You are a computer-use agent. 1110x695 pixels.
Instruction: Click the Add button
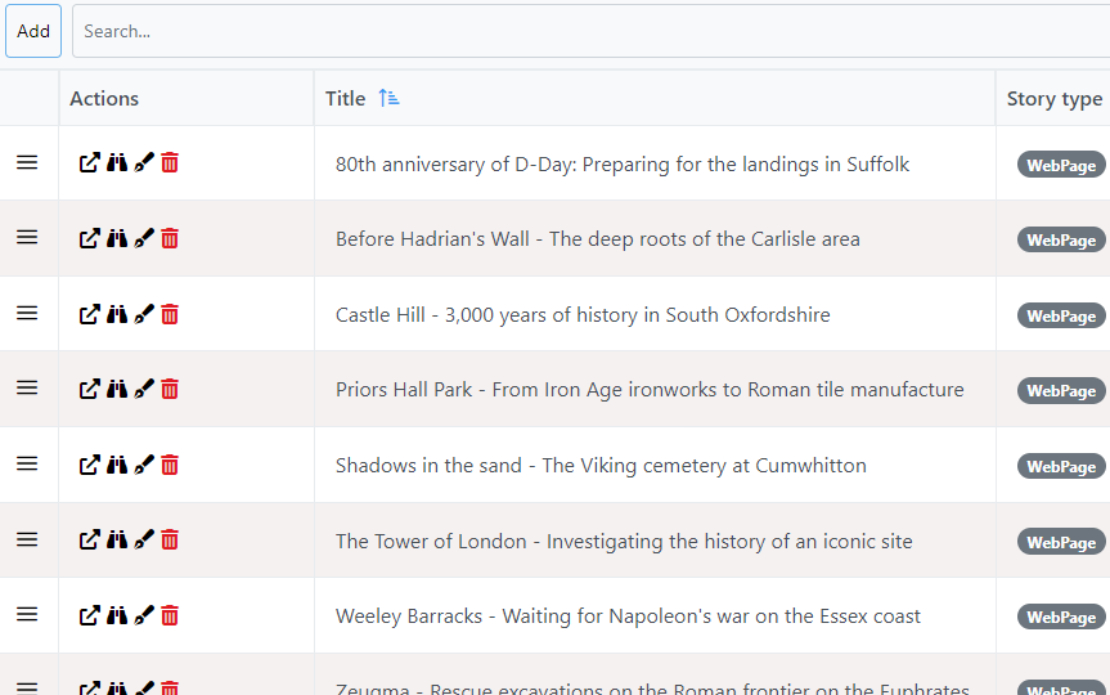tap(33, 31)
